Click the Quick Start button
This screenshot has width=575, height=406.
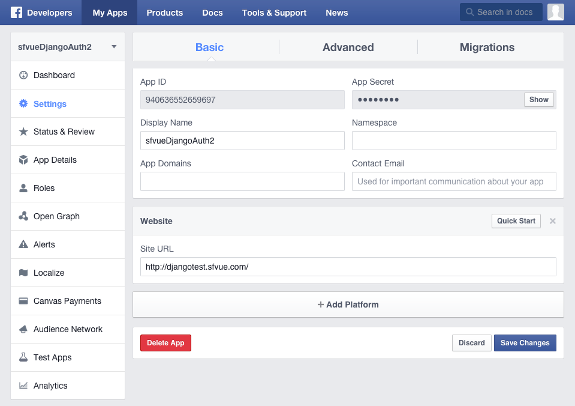coord(516,221)
